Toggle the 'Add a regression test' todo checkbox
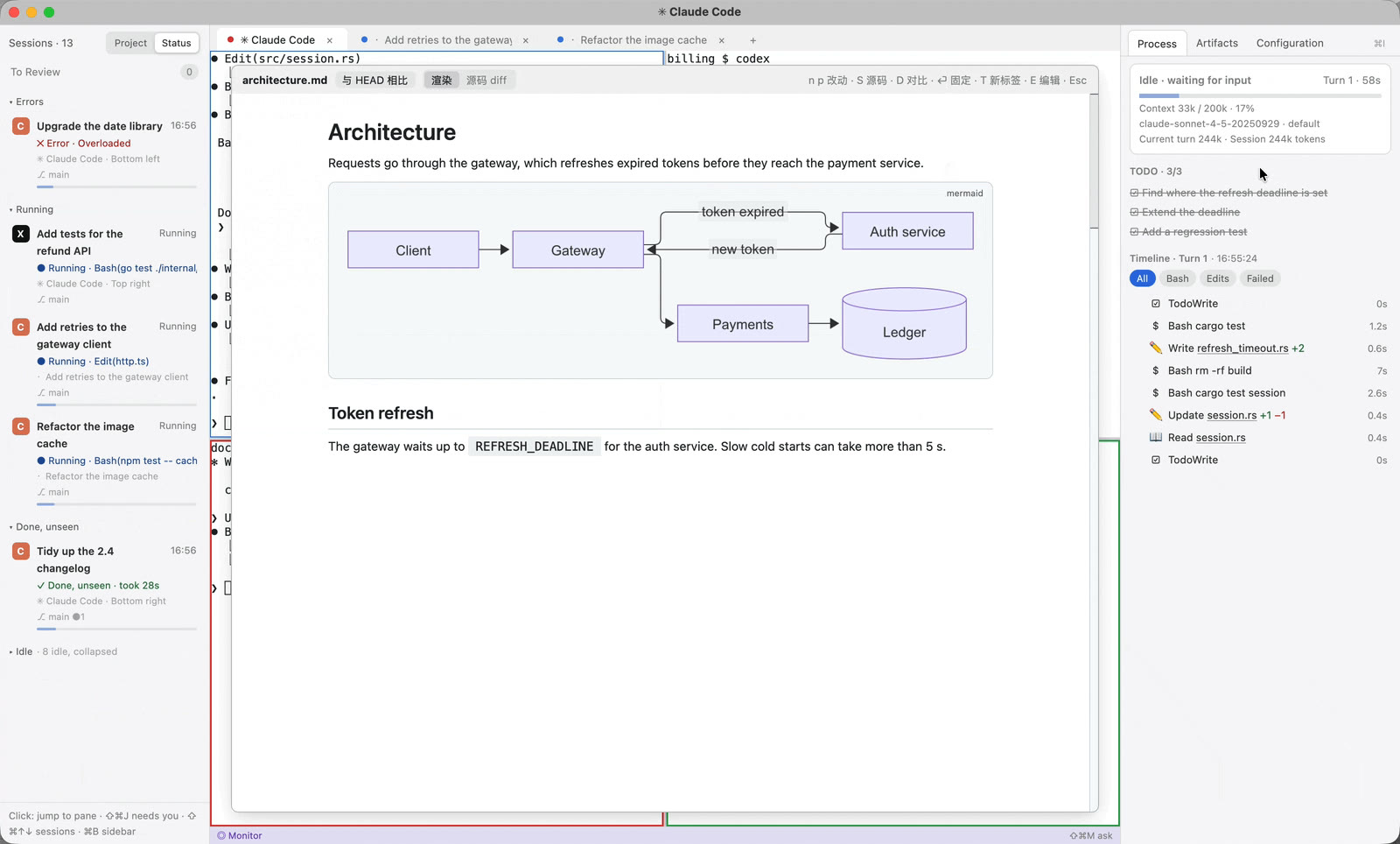Screen dimensions: 1400x844 click(x=1134, y=232)
